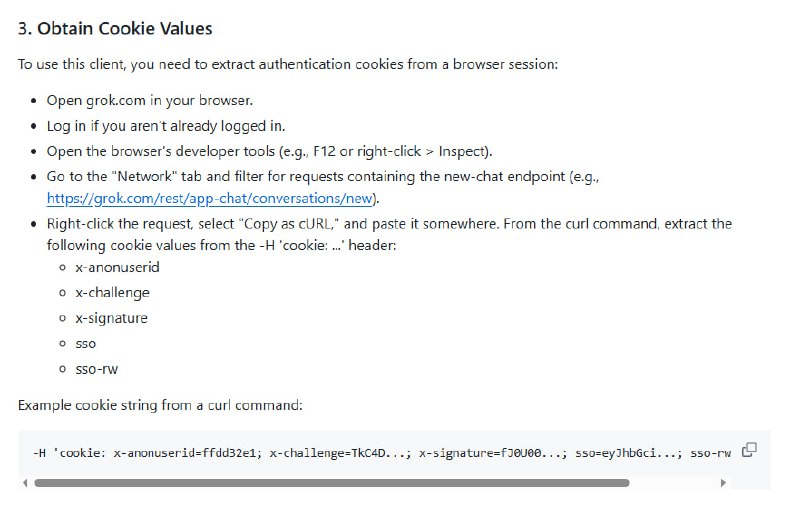800x515 pixels.
Task: Click the "To use this client" intro paragraph
Action: tap(287, 64)
